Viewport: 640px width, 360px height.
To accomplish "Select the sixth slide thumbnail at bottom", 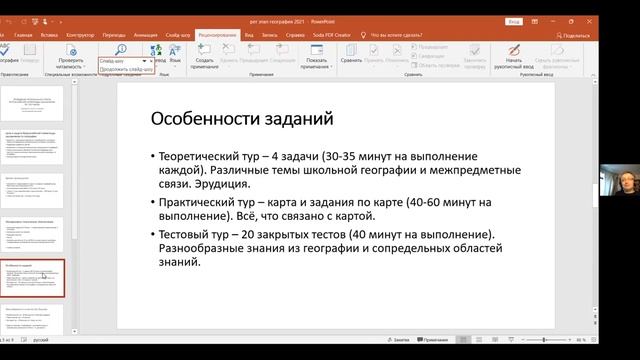I will click(x=32, y=320).
